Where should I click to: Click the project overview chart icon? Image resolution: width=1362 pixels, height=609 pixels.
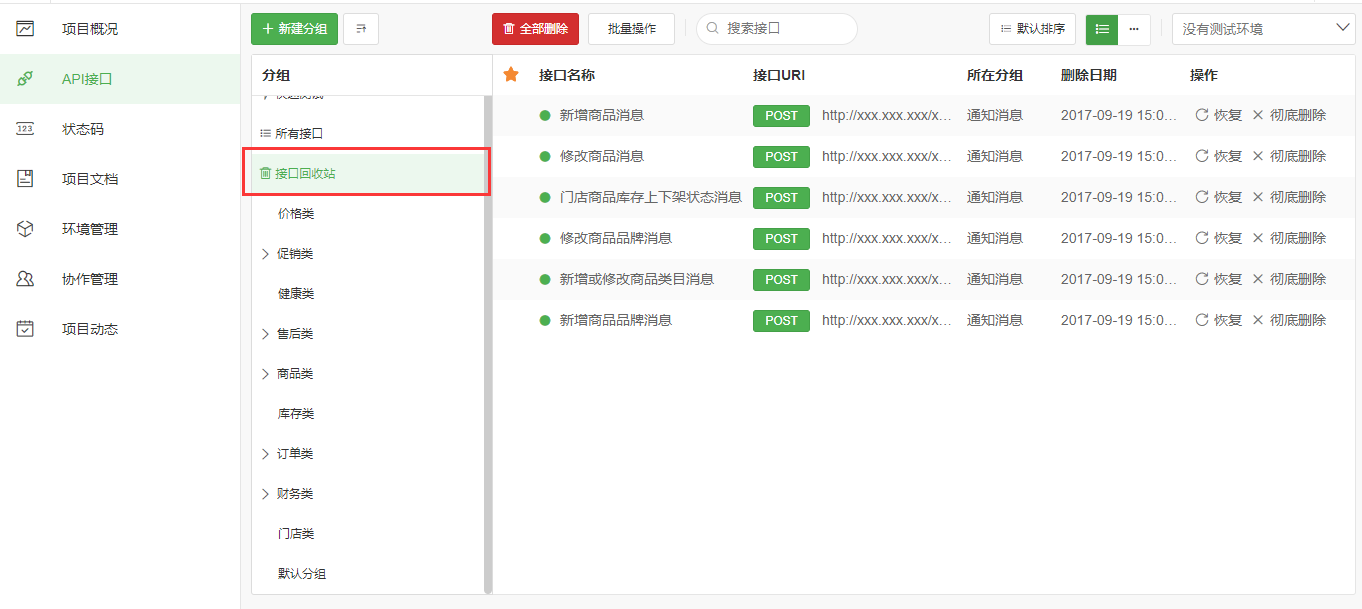coord(26,29)
